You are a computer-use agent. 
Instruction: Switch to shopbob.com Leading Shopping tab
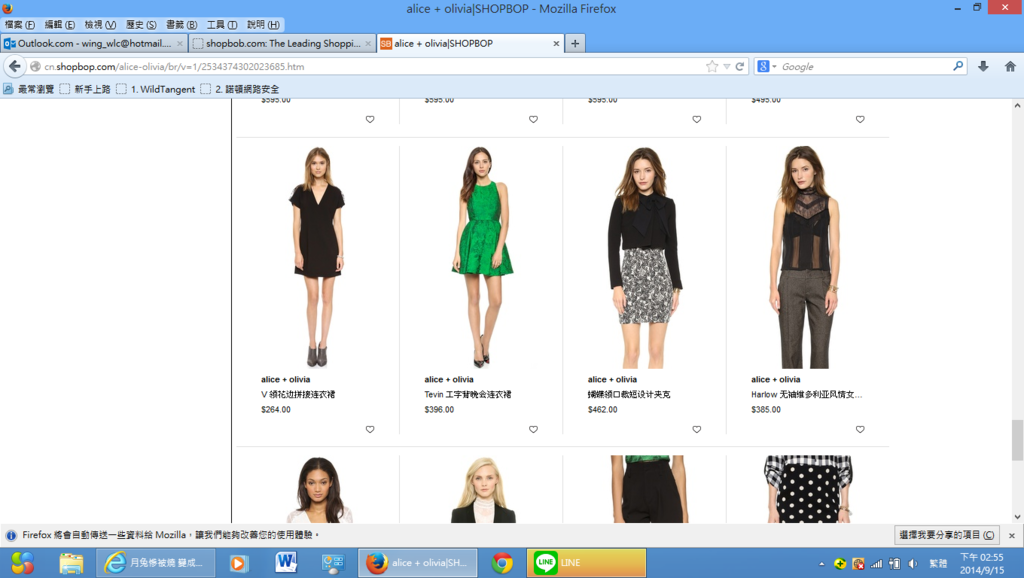(x=281, y=43)
